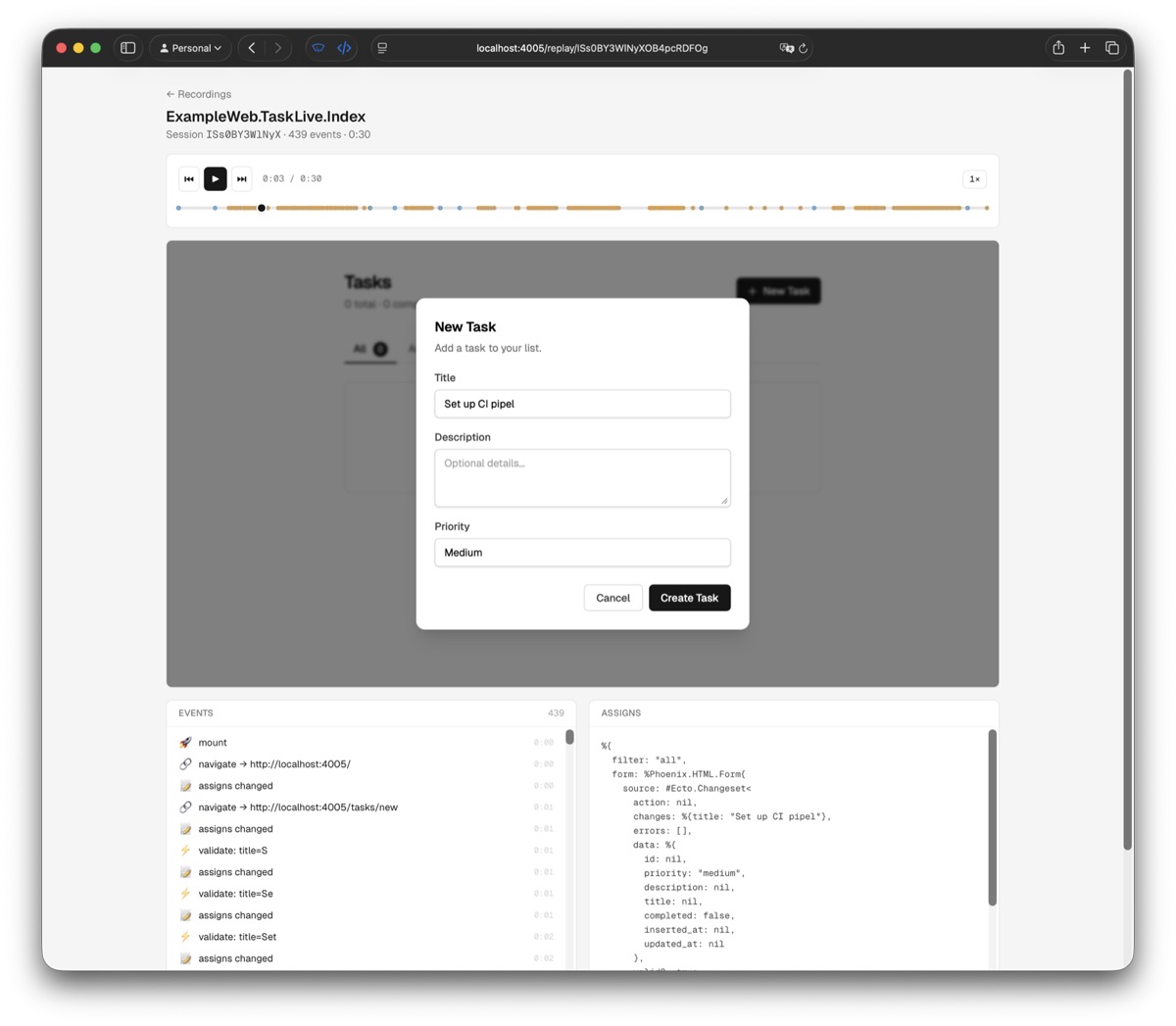1176x1026 pixels.
Task: Select the validate: title=Se event
Action: [367, 894]
